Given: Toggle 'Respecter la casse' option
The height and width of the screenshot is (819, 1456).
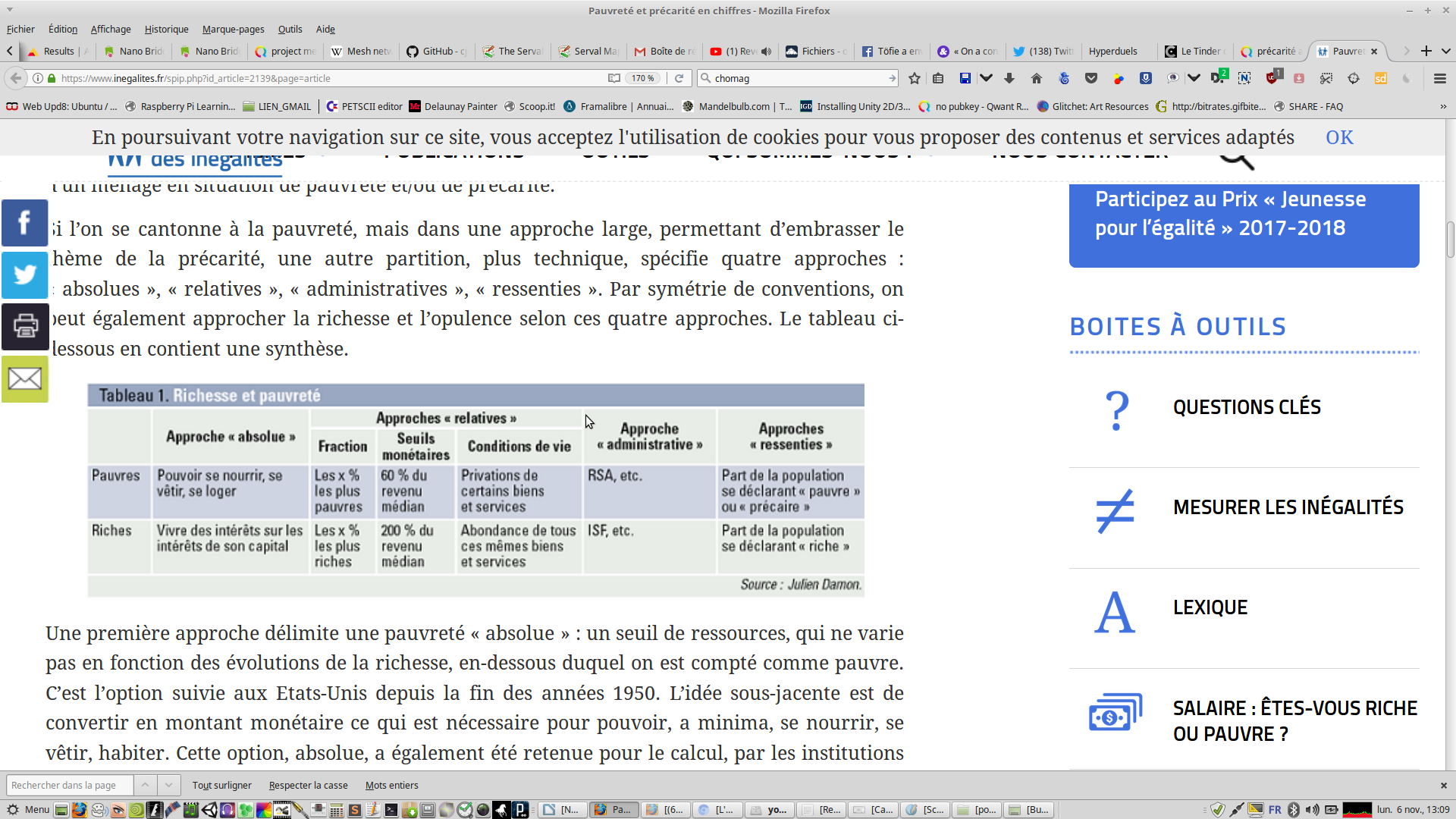Looking at the screenshot, I should pos(308,786).
